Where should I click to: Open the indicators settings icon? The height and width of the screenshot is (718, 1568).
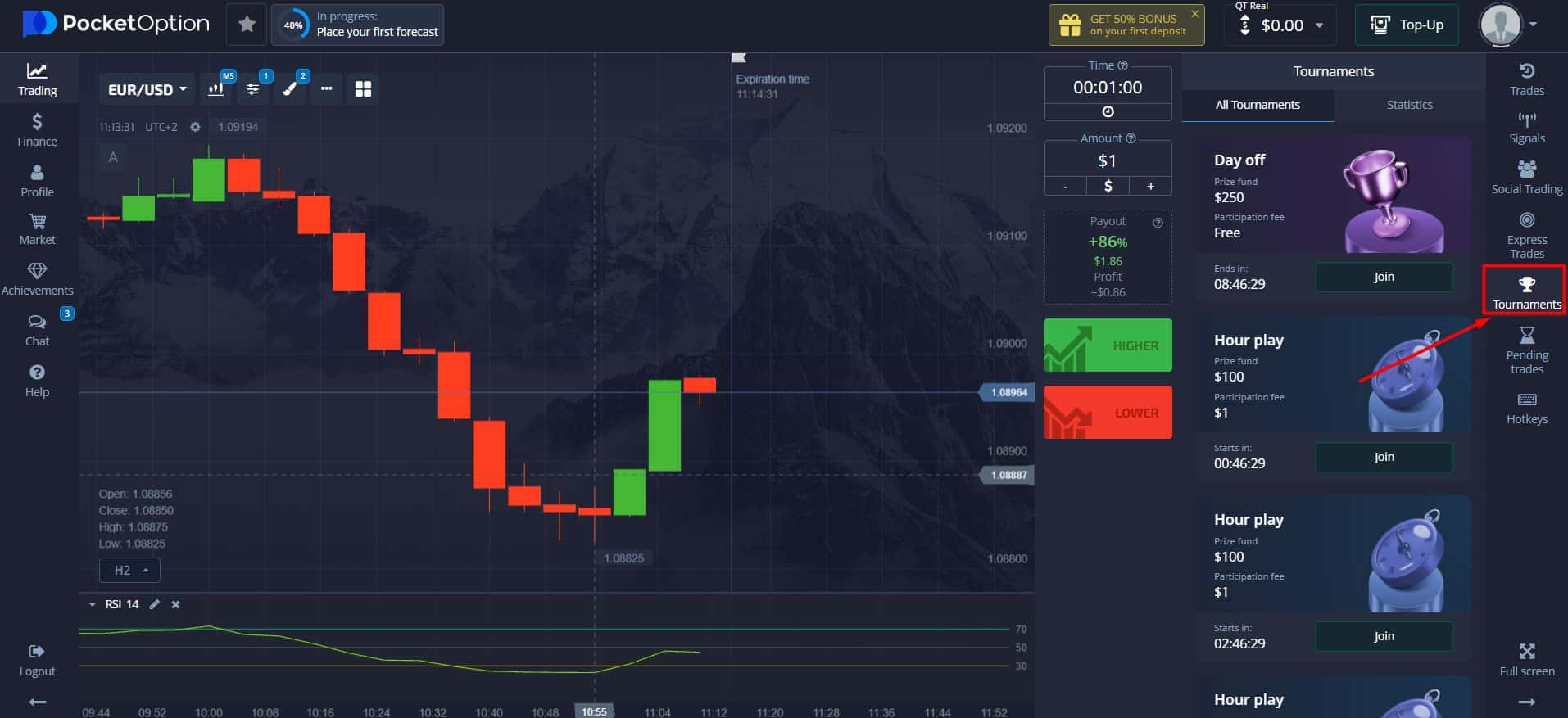click(253, 89)
